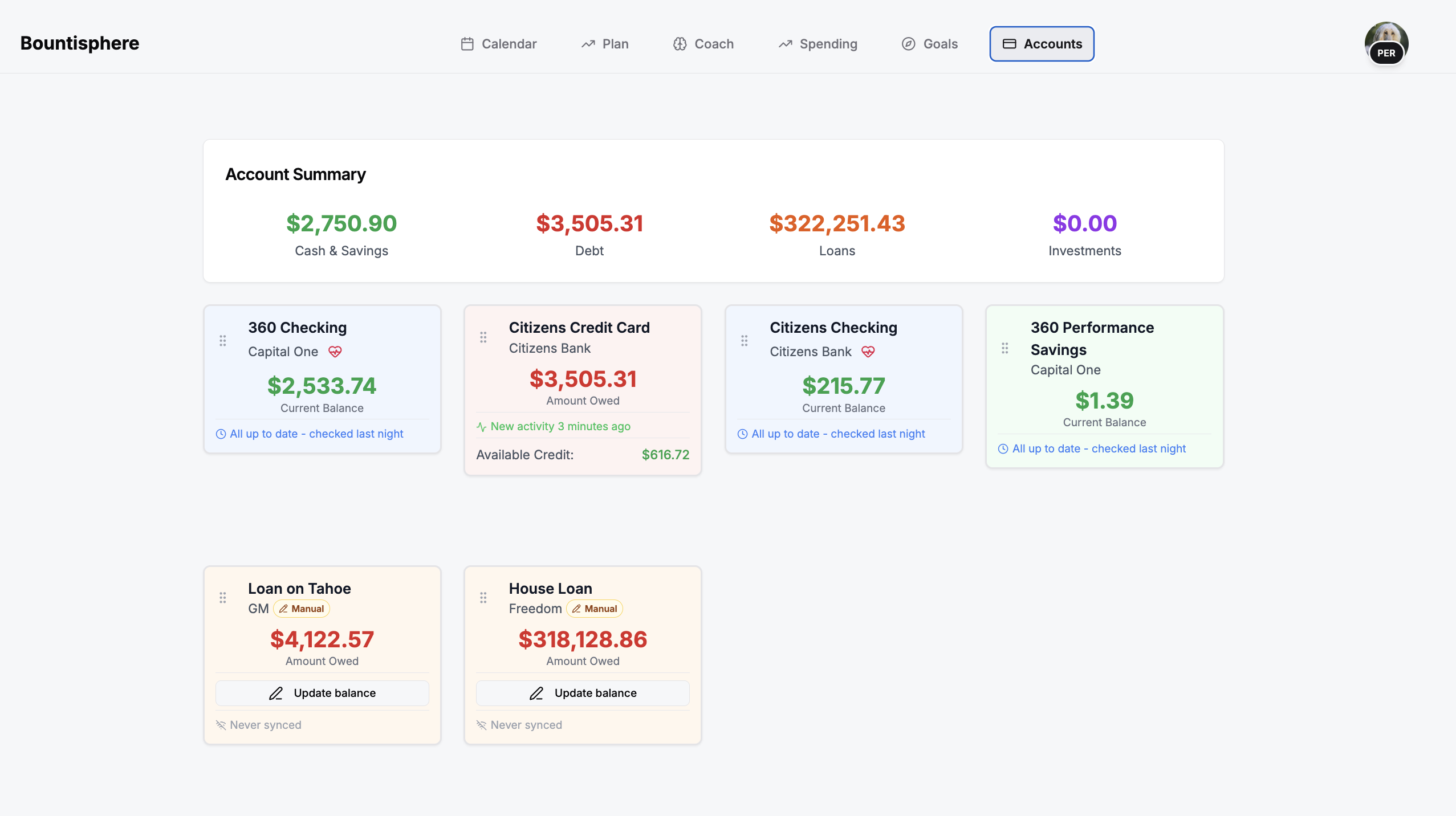The image size is (1456, 816).
Task: Open the Coach tab
Action: [703, 44]
